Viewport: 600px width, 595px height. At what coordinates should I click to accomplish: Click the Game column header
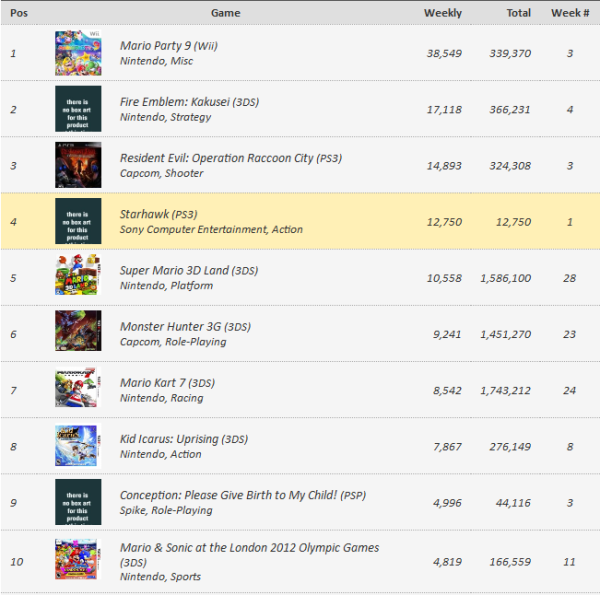pos(225,13)
